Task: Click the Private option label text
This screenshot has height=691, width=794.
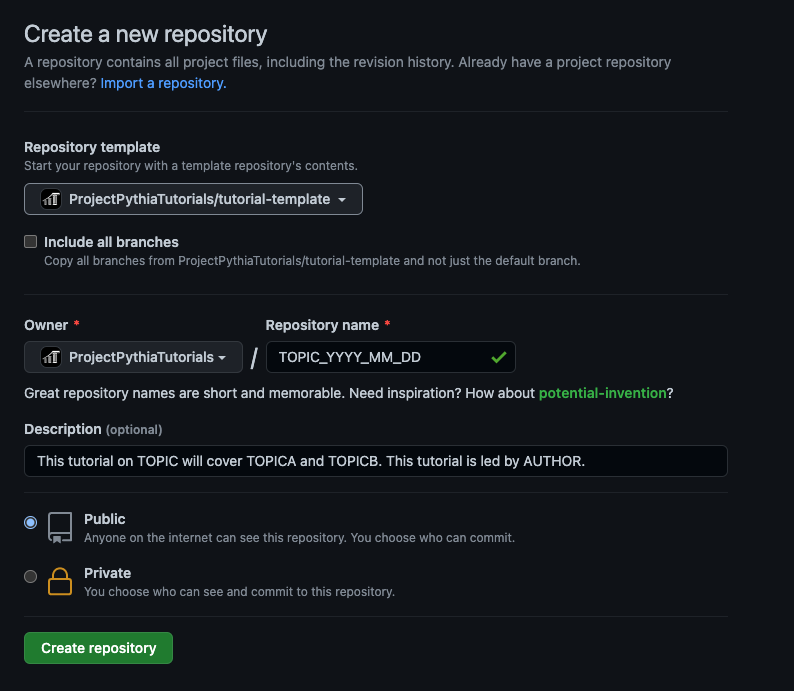Action: click(x=108, y=573)
